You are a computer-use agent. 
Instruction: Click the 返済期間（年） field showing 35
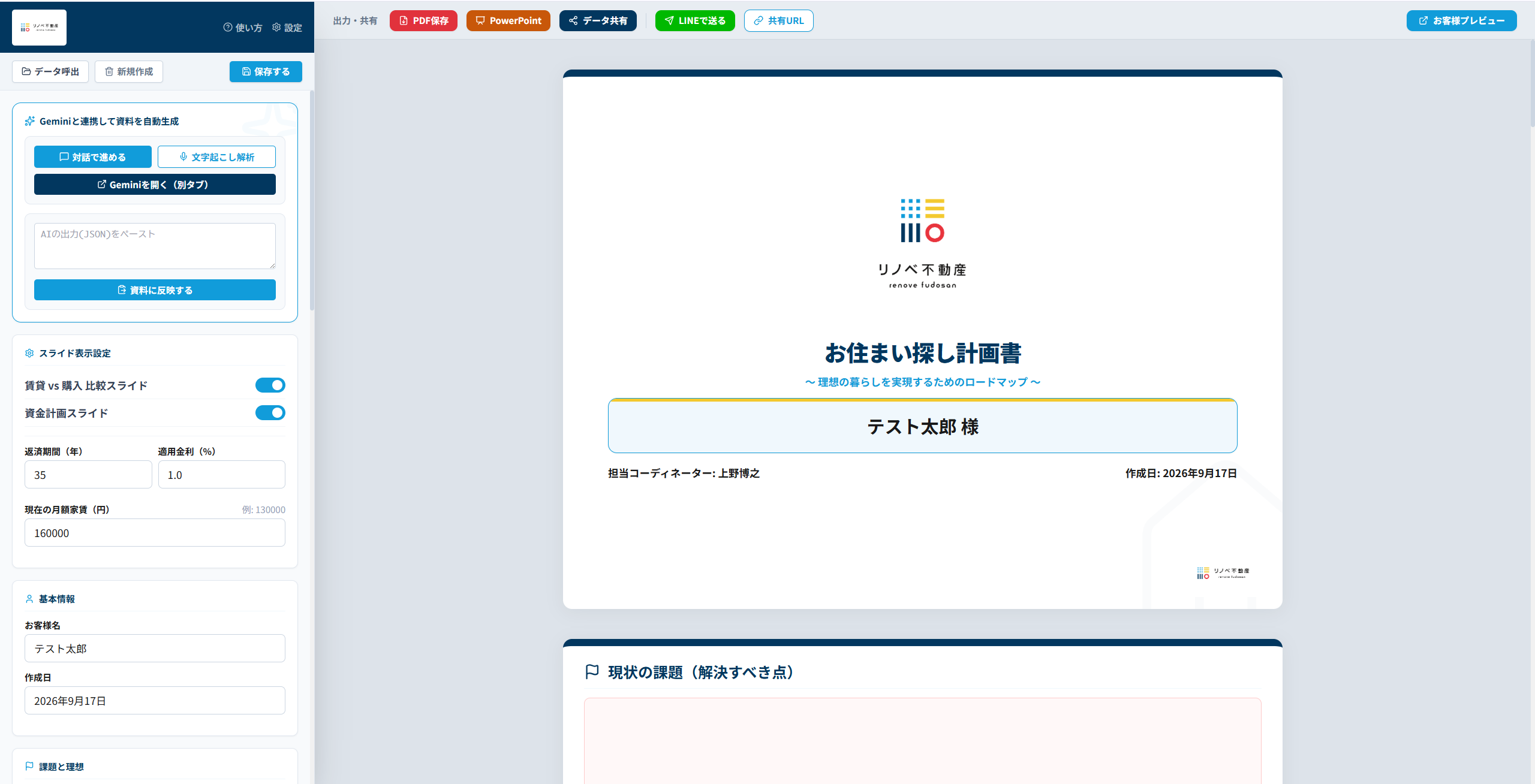tap(88, 475)
